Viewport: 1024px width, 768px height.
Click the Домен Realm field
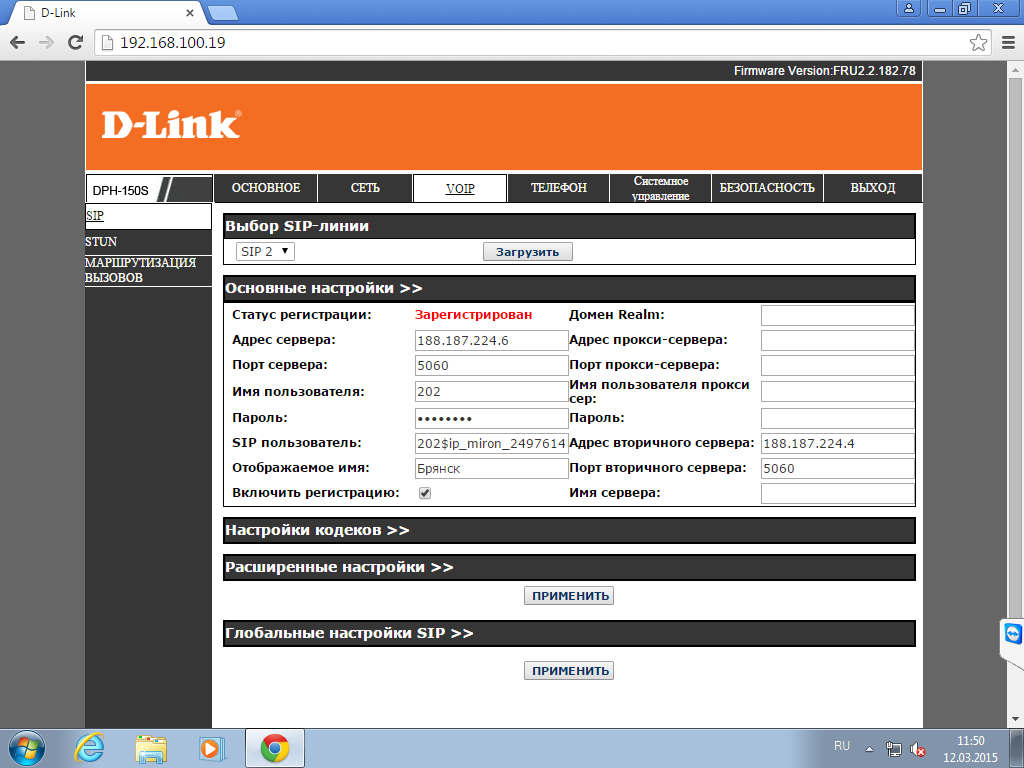click(837, 315)
